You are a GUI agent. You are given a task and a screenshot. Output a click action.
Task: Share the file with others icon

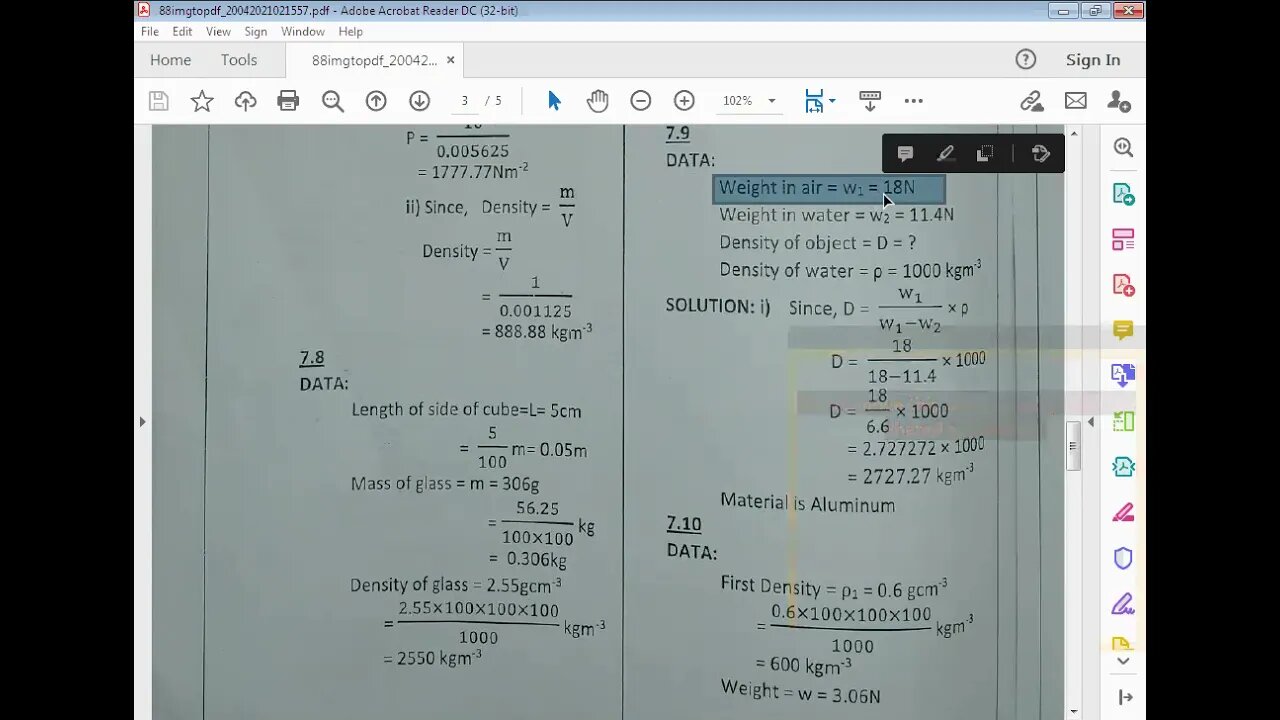pos(1119,101)
